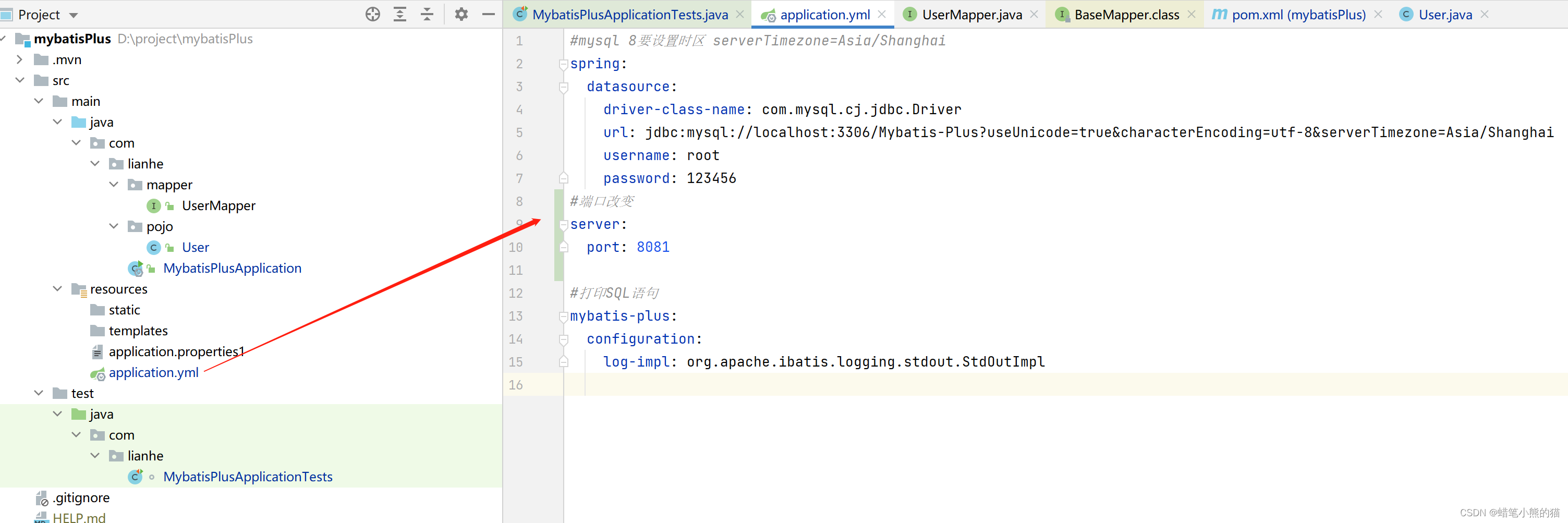Close the BaseMapper.class tab
Viewport: 1568px width, 523px height.
coord(1190,14)
